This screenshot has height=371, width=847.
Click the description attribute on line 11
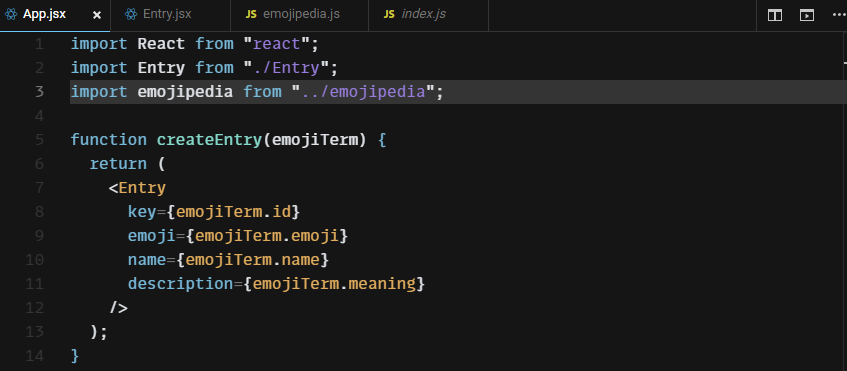click(x=180, y=284)
